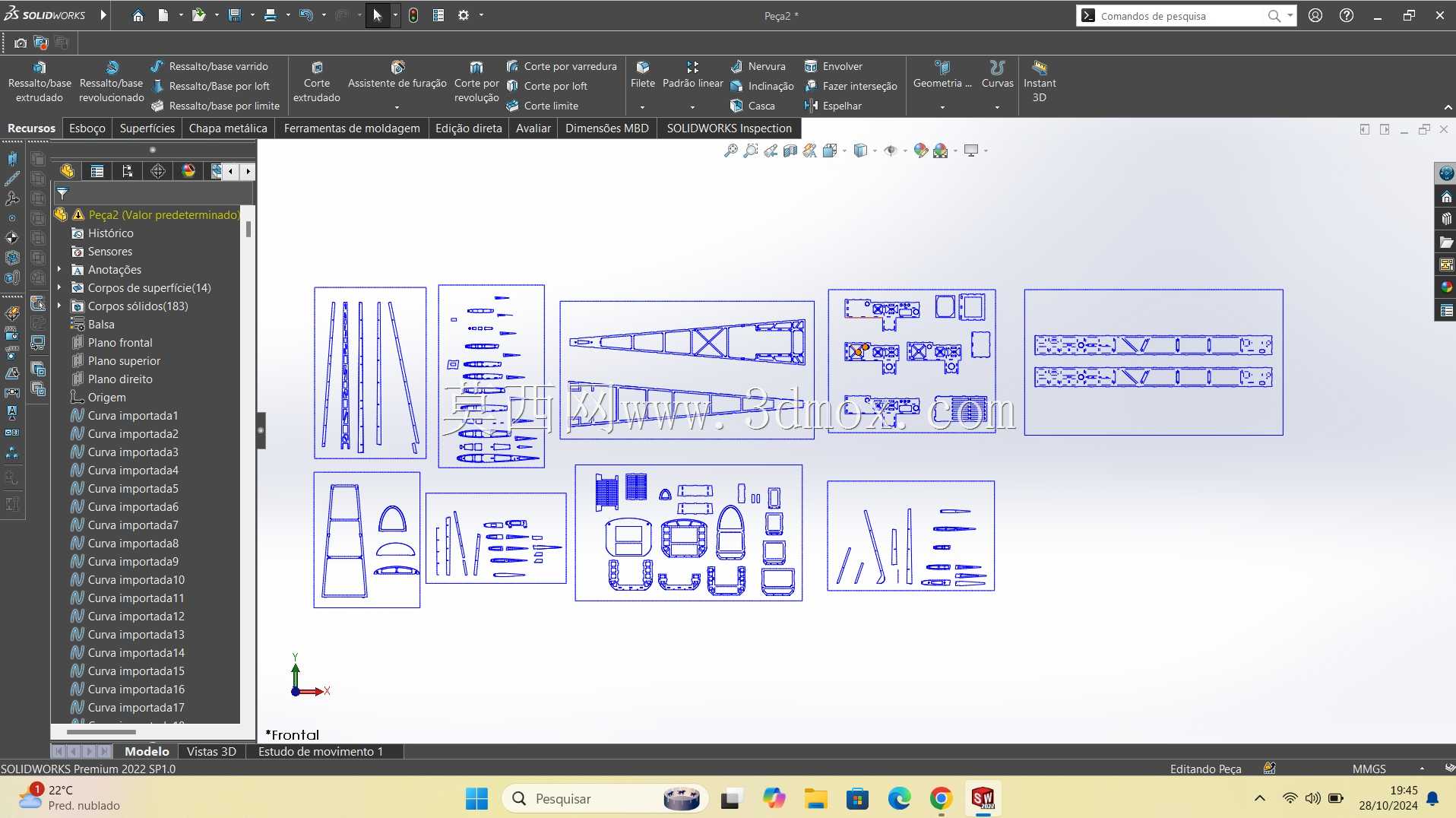Viewport: 1456px width, 818px height.
Task: Expand Corpos sólidos(183) node
Action: coord(60,306)
